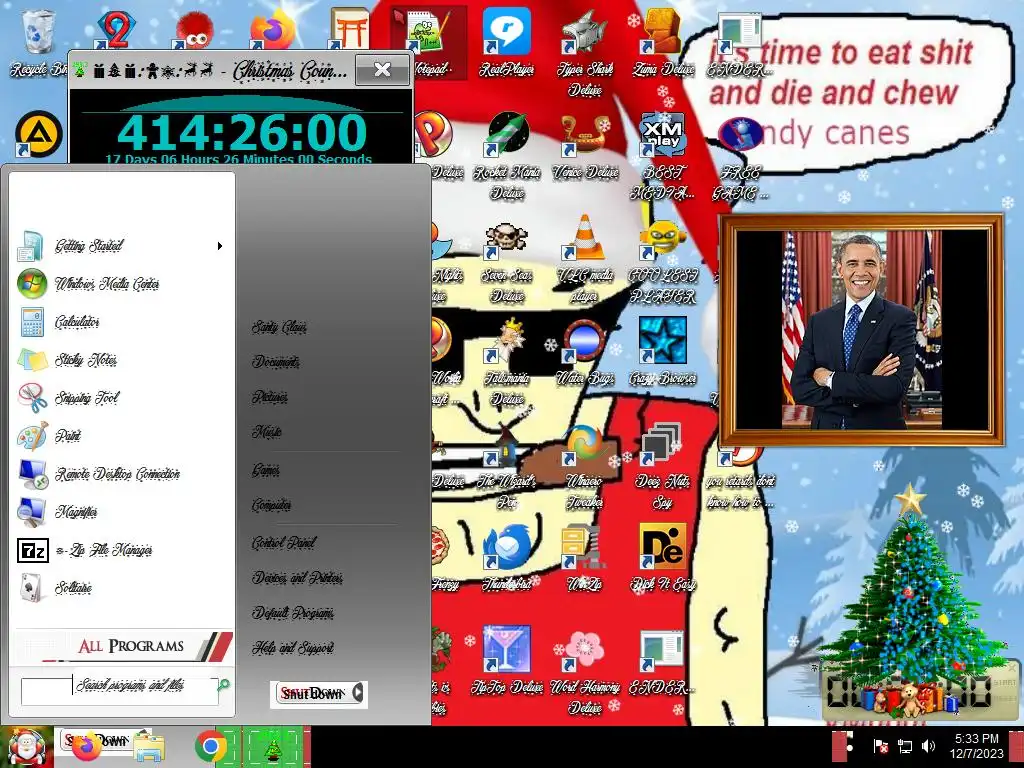This screenshot has height=768, width=1024.
Task: Open Magnifier from the Start menu
Action: 121,512
